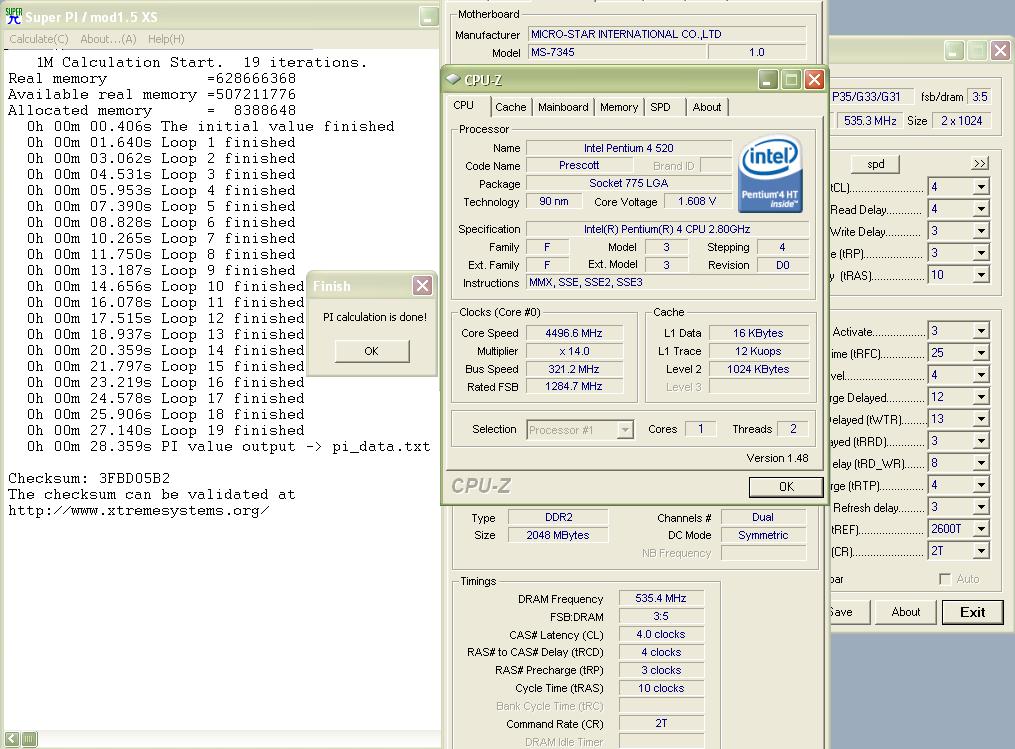Click the Core Speed value 4496.6 MHz
Image resolution: width=1015 pixels, height=749 pixels.
[574, 333]
